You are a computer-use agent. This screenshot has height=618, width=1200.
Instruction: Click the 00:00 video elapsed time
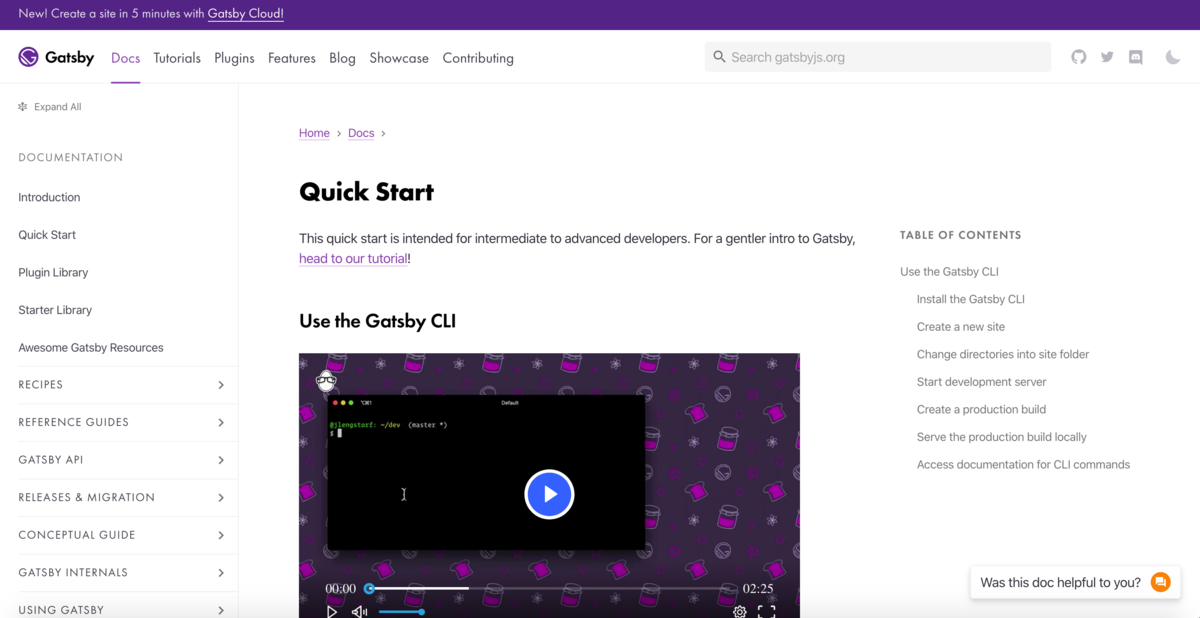pos(340,589)
